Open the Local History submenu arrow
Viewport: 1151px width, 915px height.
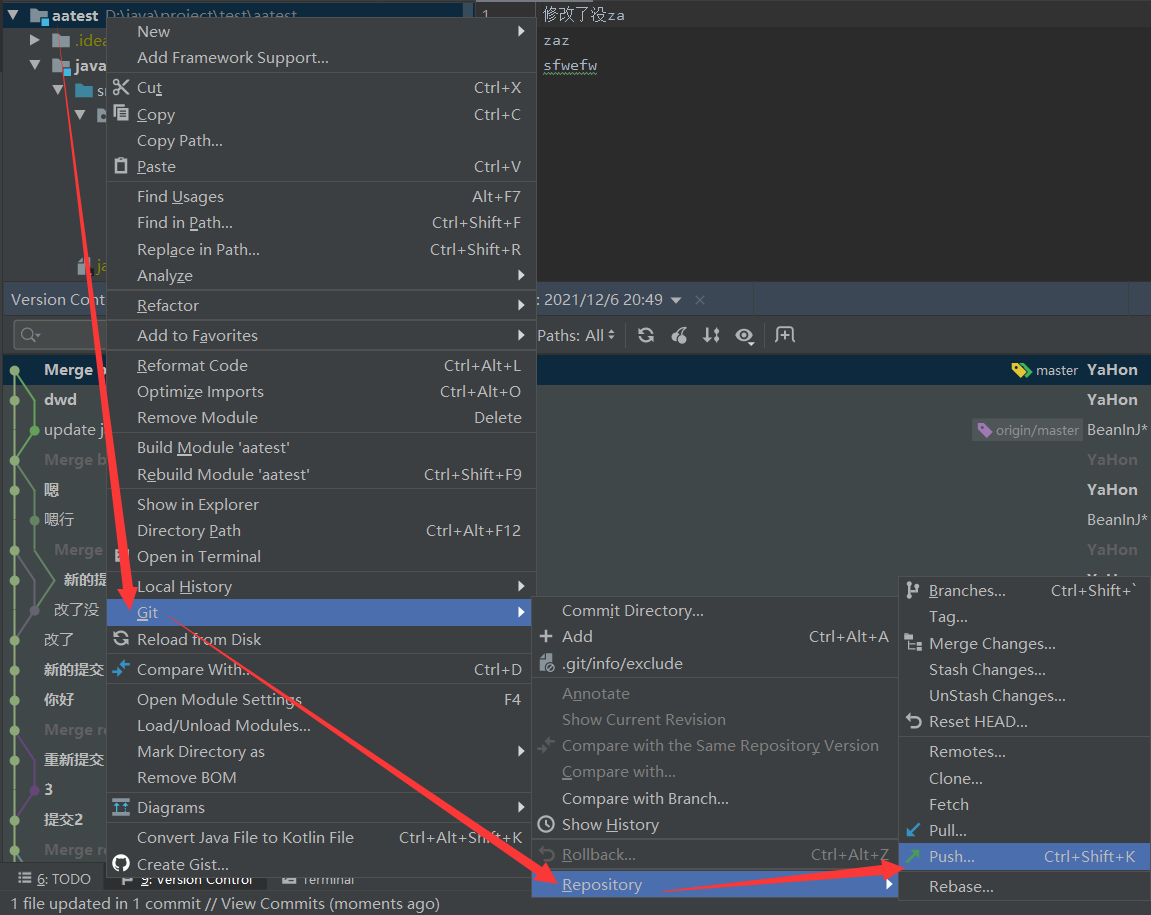pos(520,586)
